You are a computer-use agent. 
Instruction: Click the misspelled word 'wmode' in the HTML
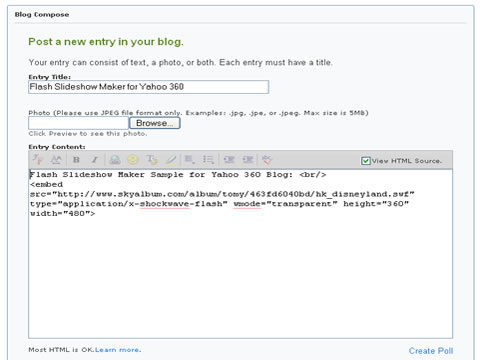point(247,204)
